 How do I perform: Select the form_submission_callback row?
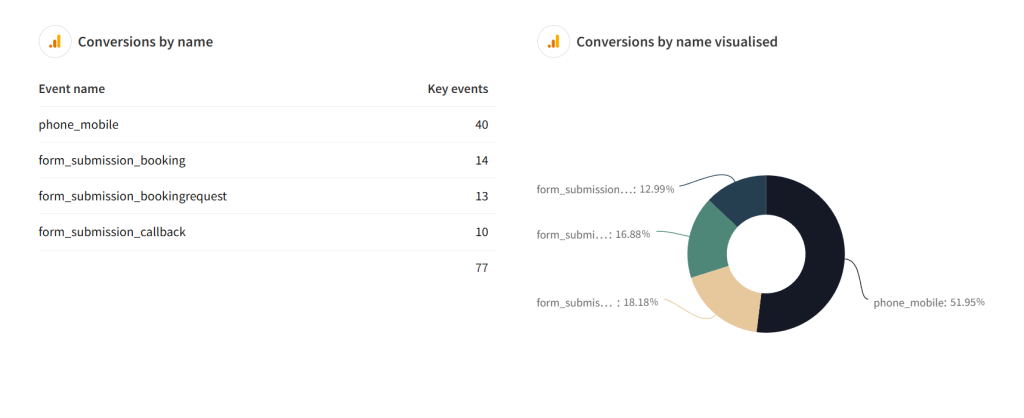pos(267,232)
